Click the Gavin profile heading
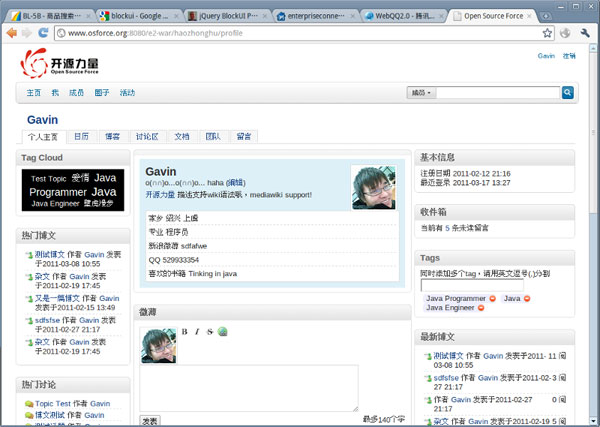Viewport: 600px width, 427px height. coord(42,120)
